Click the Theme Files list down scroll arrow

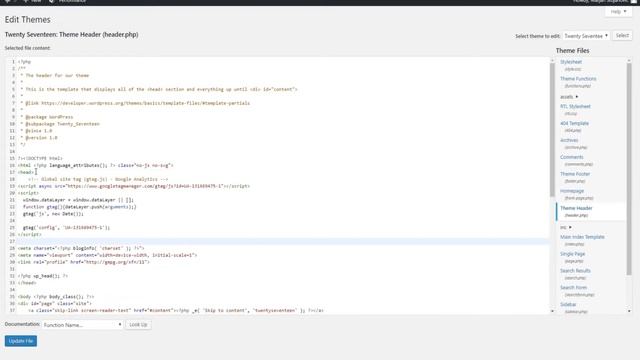coord(629,311)
